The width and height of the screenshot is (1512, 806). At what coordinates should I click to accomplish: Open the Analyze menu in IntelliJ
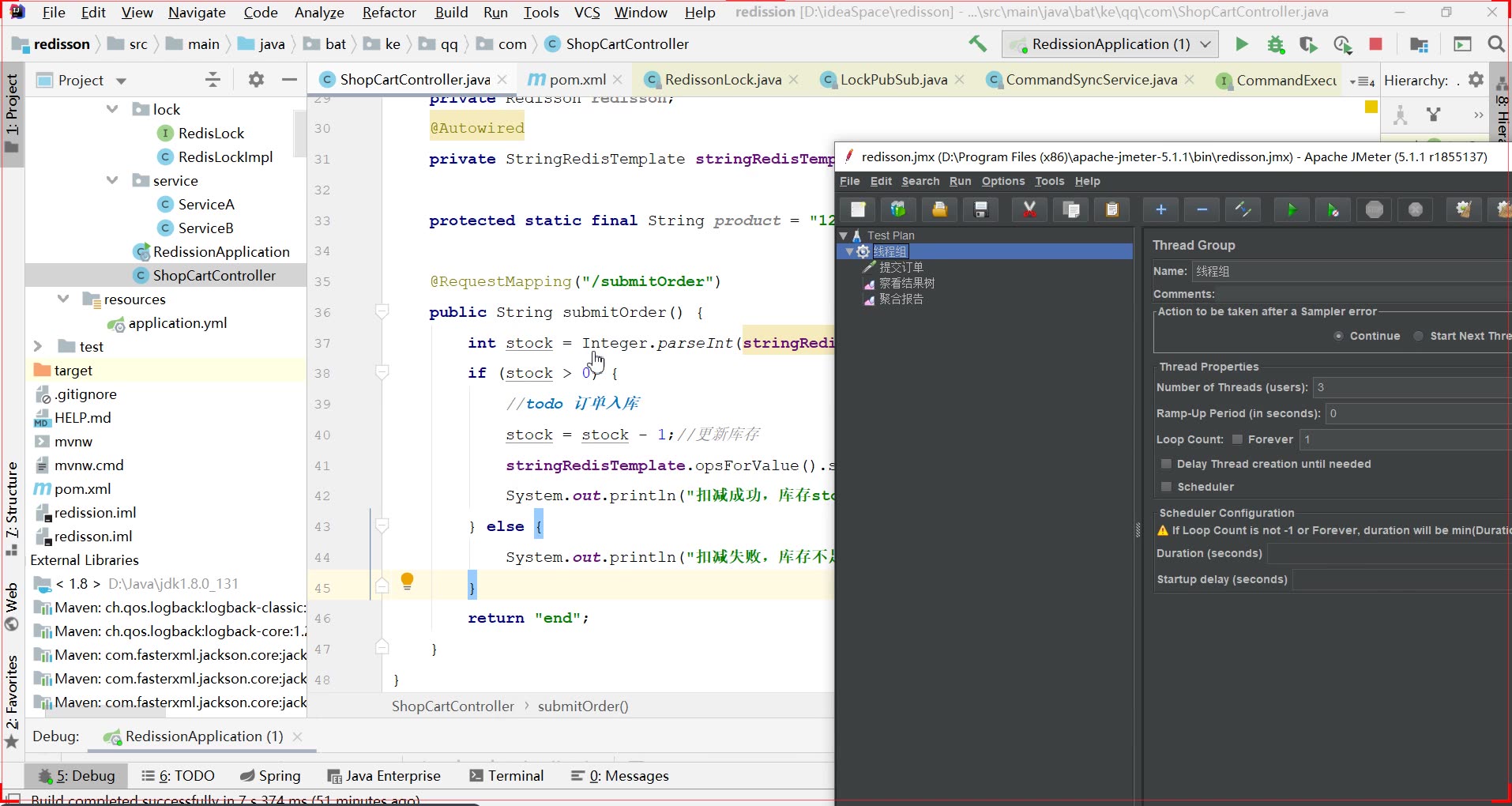(x=319, y=12)
